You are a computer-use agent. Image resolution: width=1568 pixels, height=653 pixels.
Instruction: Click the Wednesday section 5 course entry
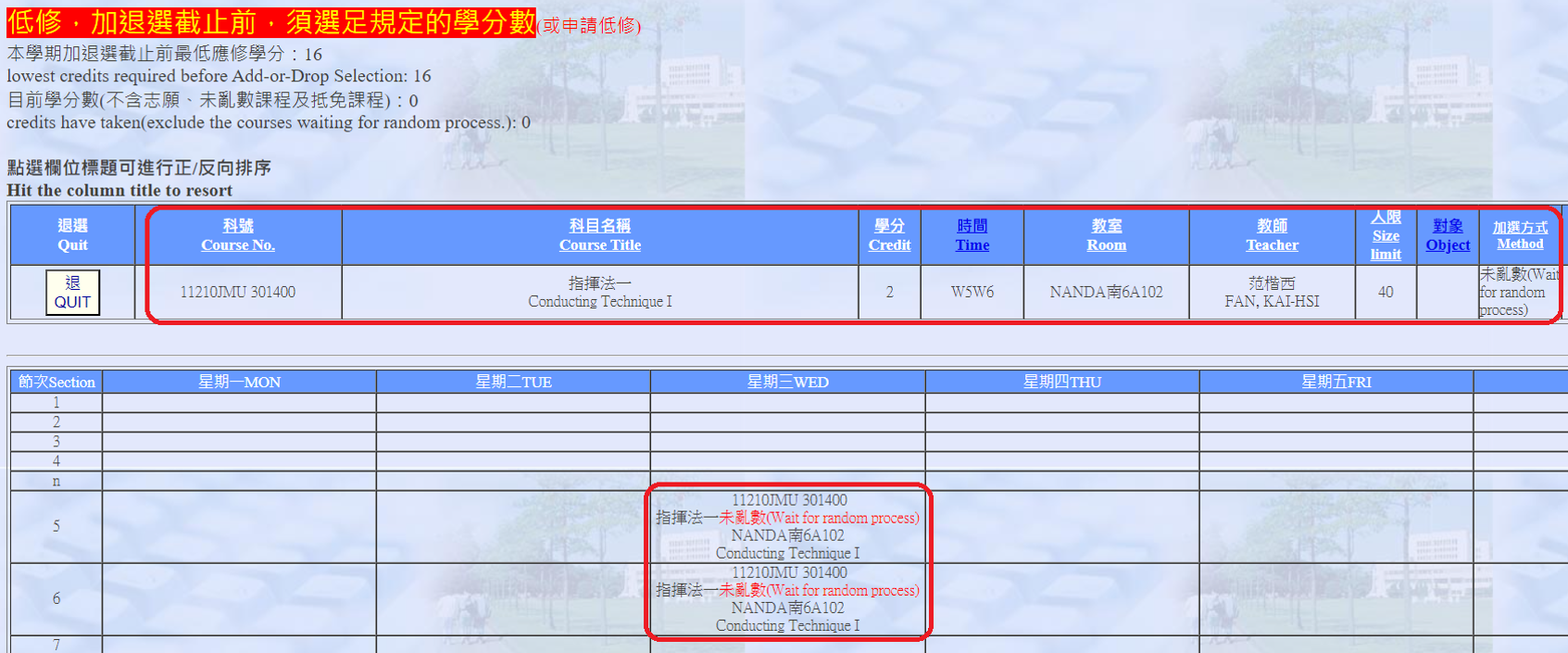(x=788, y=526)
